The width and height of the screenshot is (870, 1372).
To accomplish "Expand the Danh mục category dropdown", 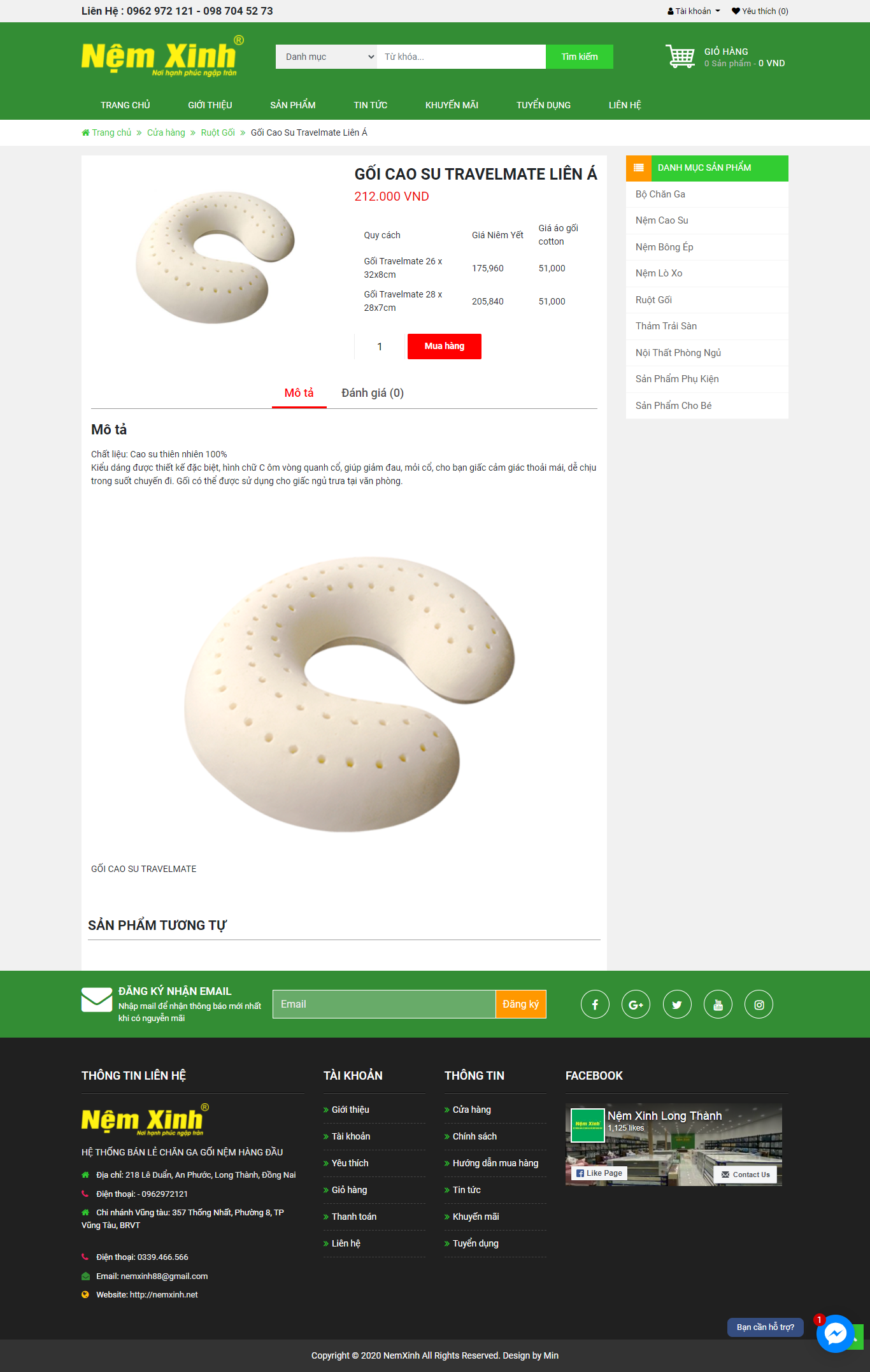I will click(327, 57).
